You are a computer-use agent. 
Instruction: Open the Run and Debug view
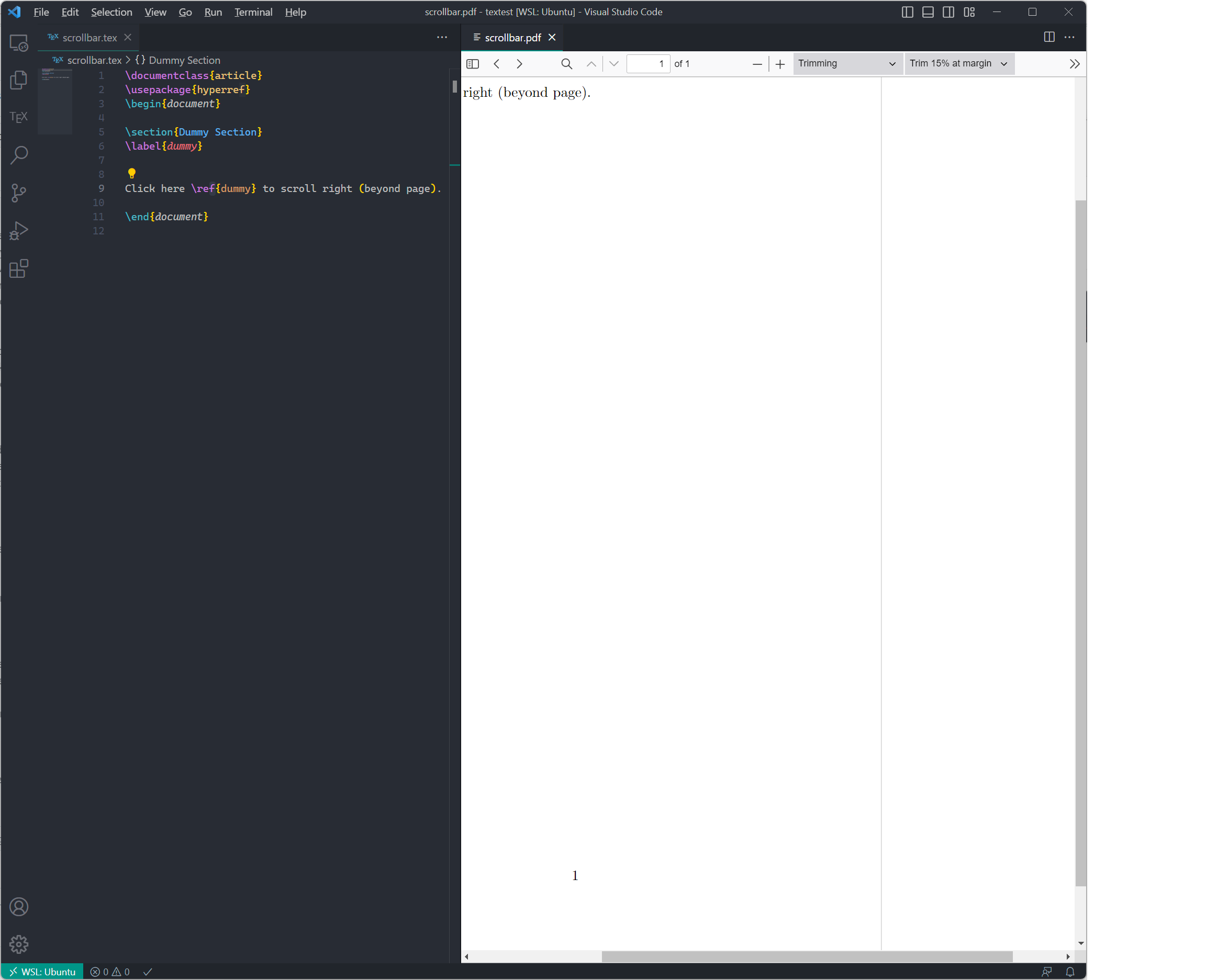pos(19,230)
